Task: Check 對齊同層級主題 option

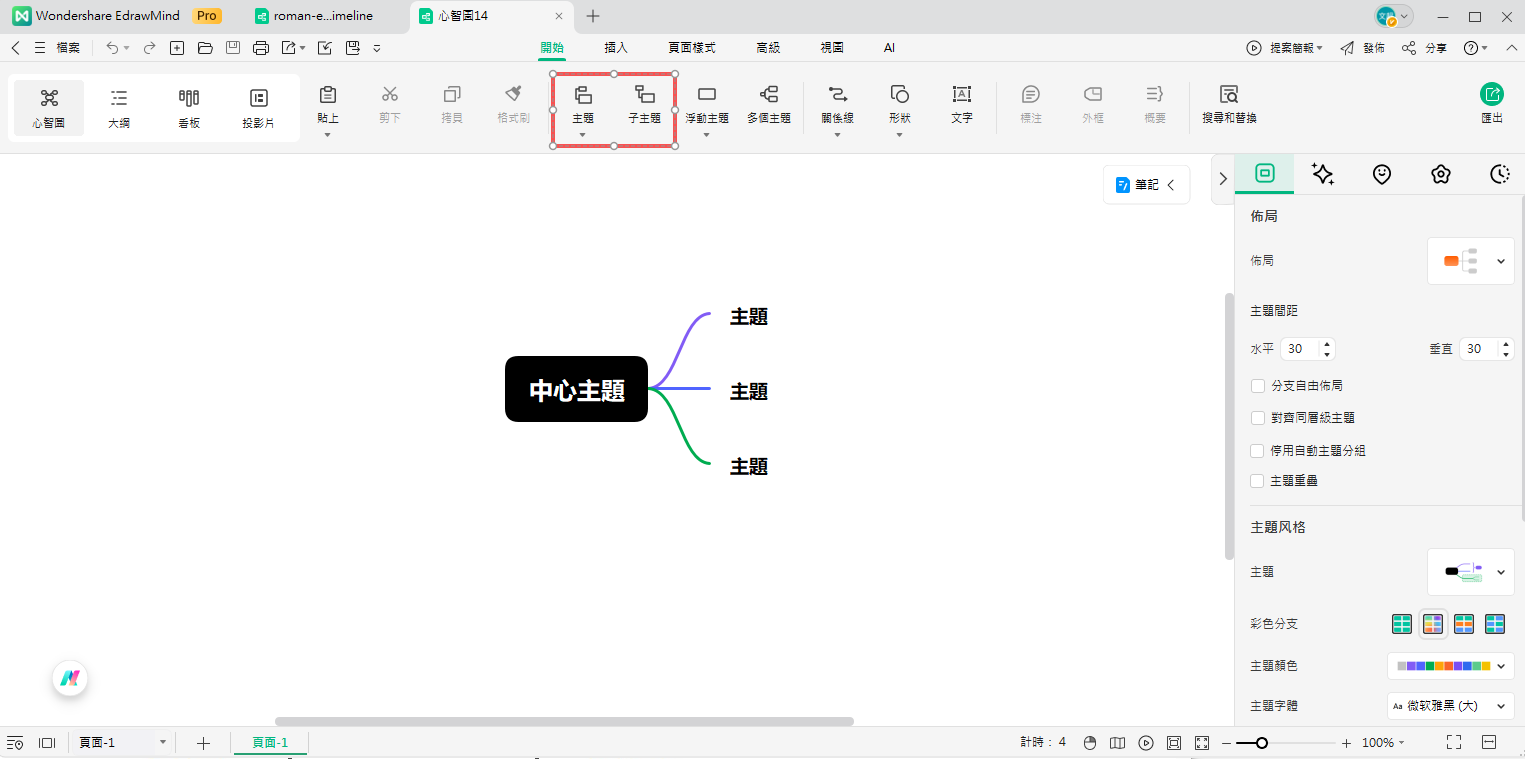Action: (1257, 417)
